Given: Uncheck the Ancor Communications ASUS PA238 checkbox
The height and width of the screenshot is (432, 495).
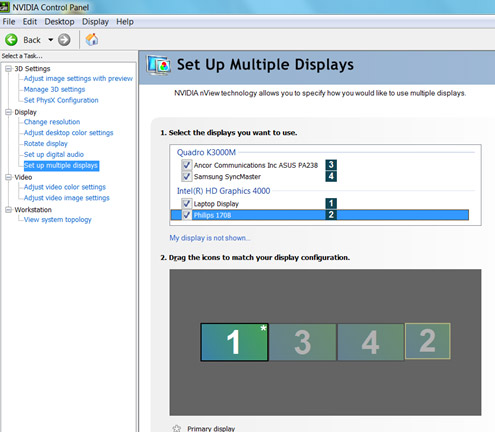Looking at the screenshot, I should click(186, 165).
